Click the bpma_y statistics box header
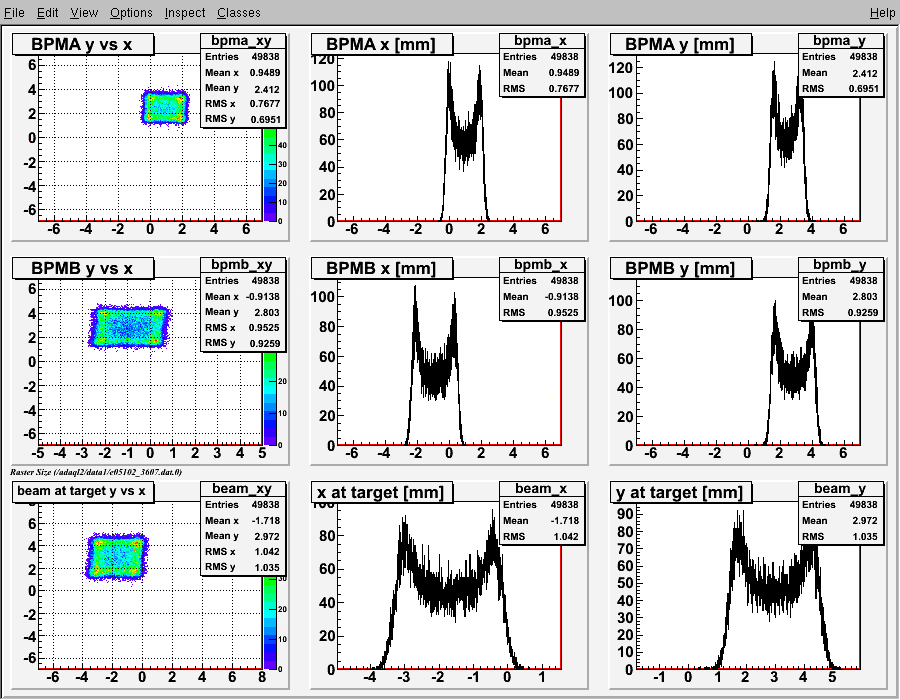 tap(840, 41)
